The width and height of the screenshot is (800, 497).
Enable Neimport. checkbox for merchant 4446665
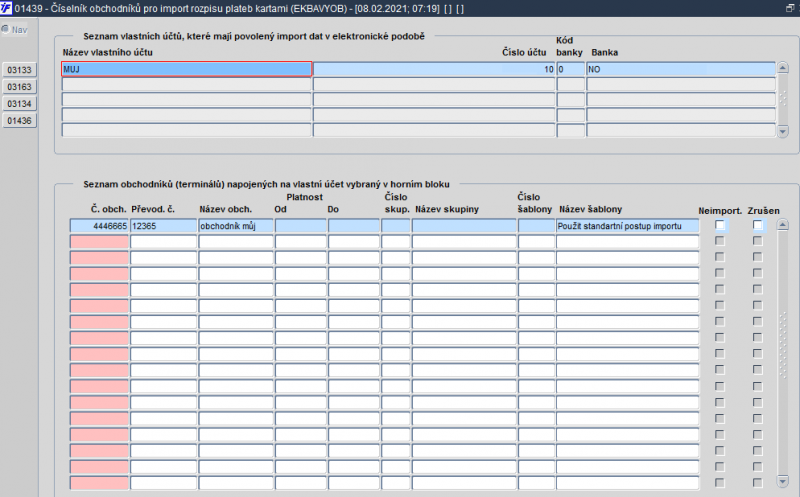click(719, 225)
